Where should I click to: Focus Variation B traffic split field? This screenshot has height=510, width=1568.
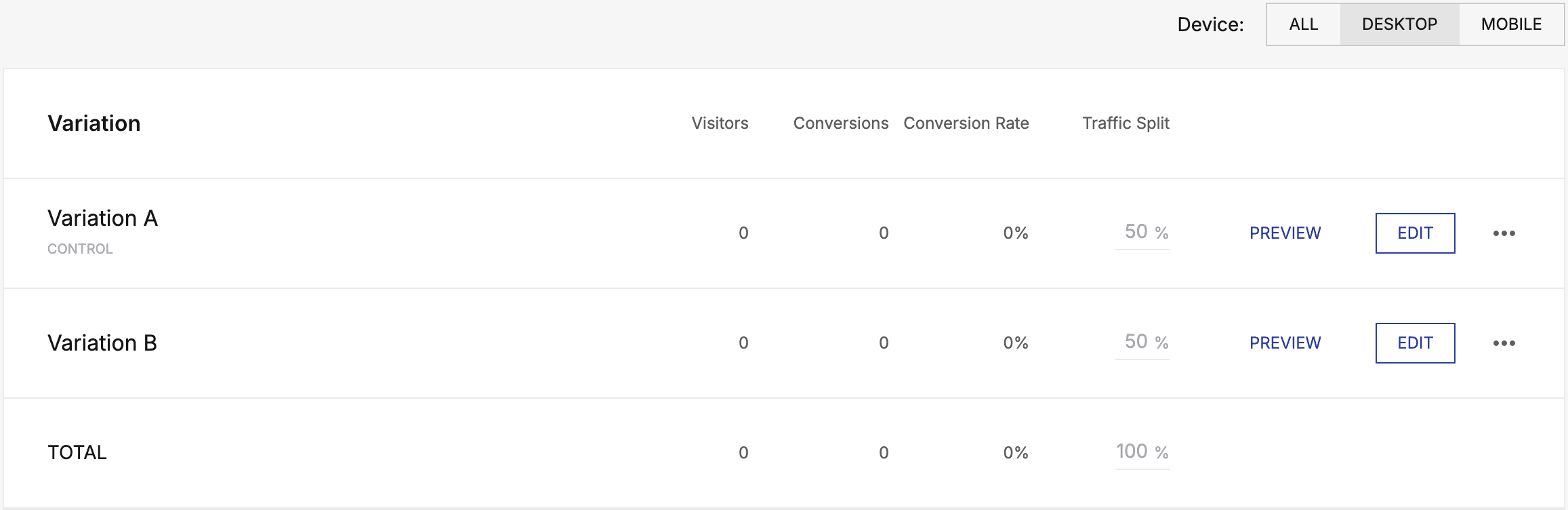1136,342
